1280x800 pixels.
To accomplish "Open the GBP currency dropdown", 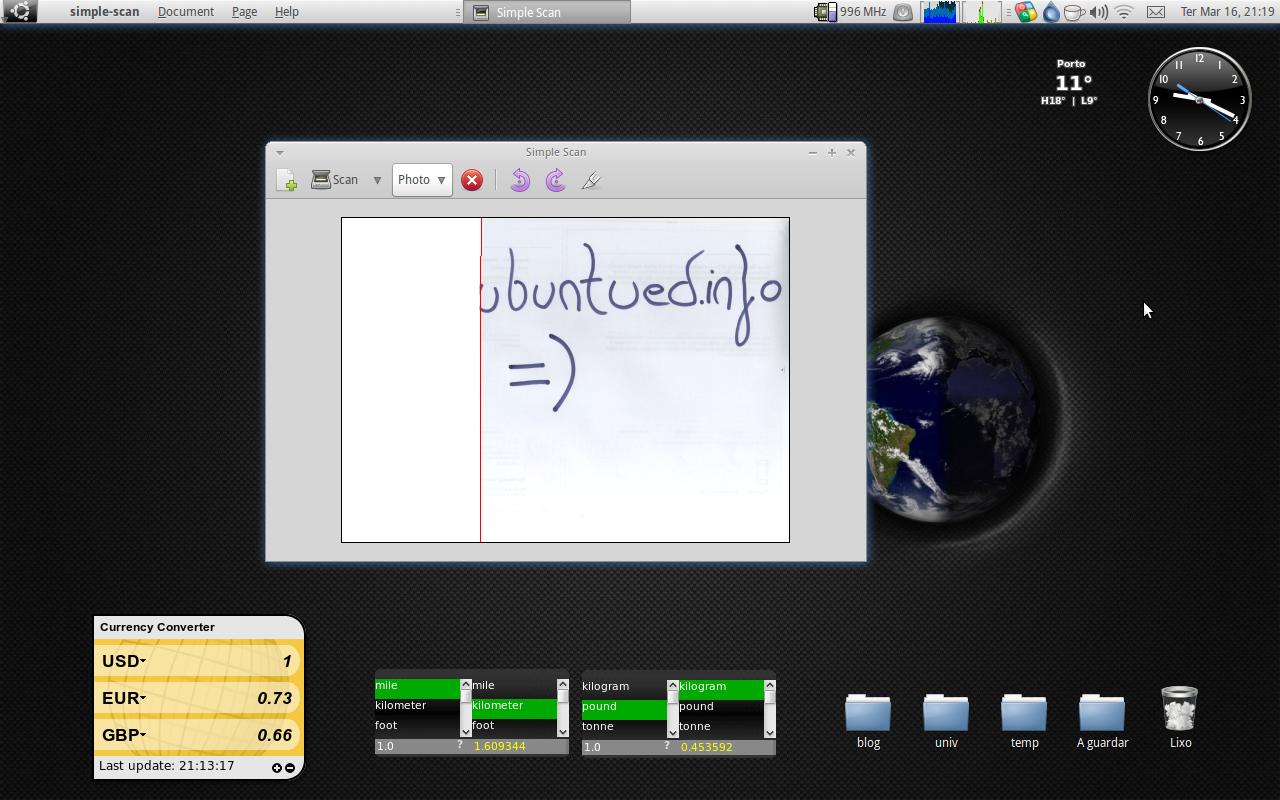I will tap(124, 735).
